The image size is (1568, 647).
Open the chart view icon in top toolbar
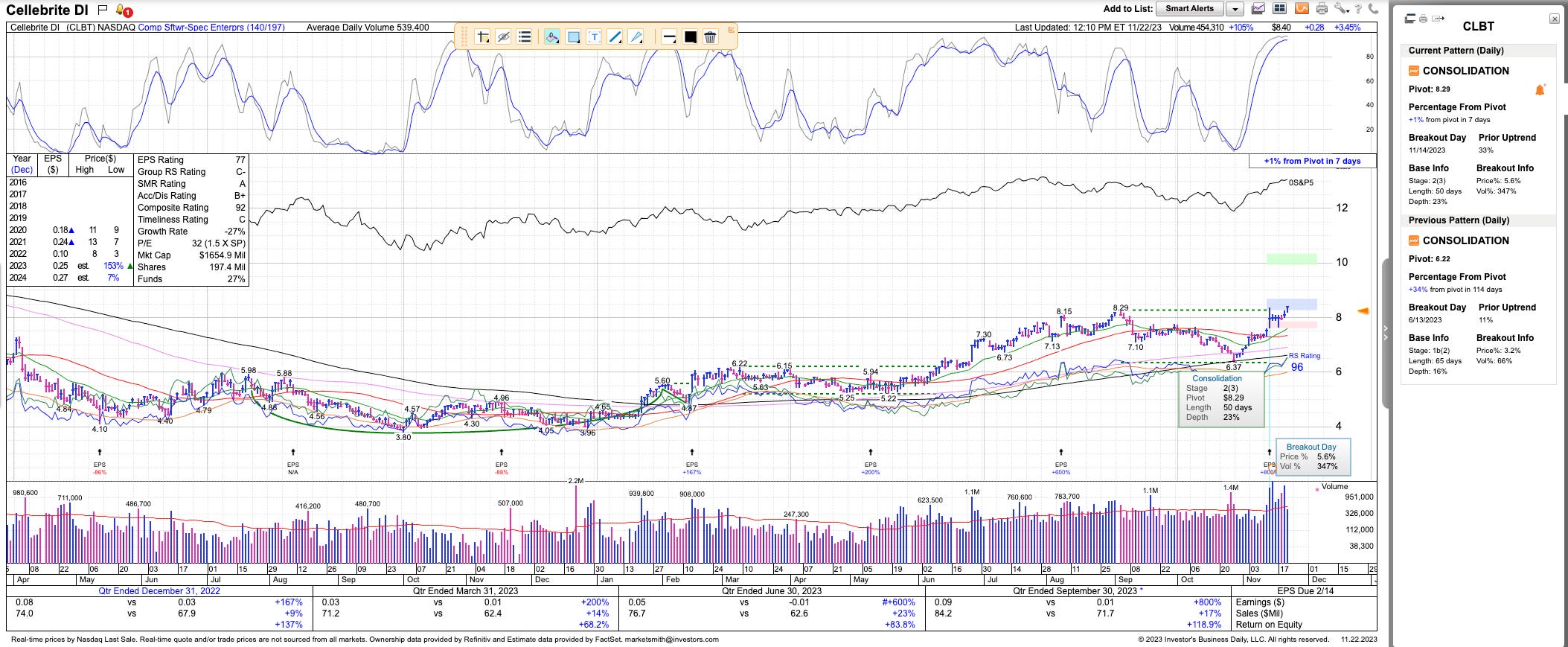click(1258, 9)
